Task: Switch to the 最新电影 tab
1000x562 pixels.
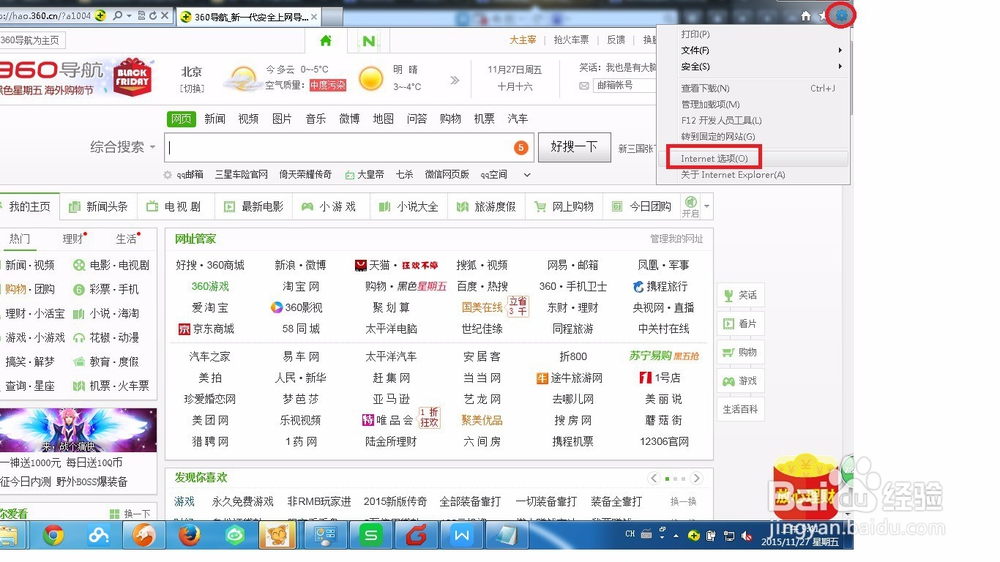Action: pos(254,207)
